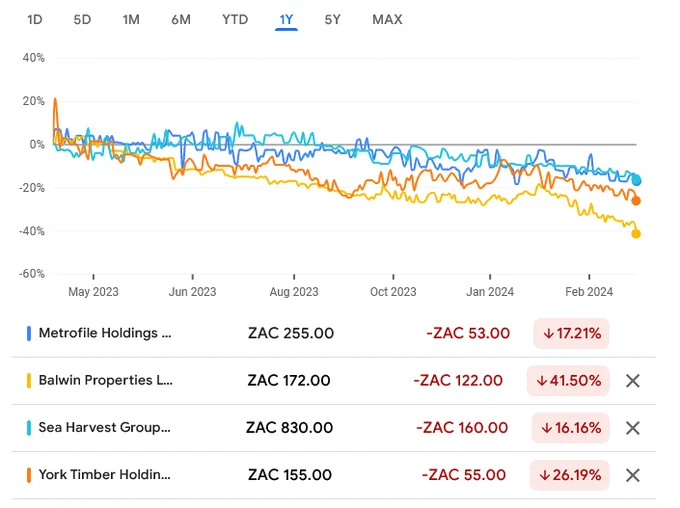
Task: Click the orange York Timber color swatch
Action: click(x=29, y=475)
